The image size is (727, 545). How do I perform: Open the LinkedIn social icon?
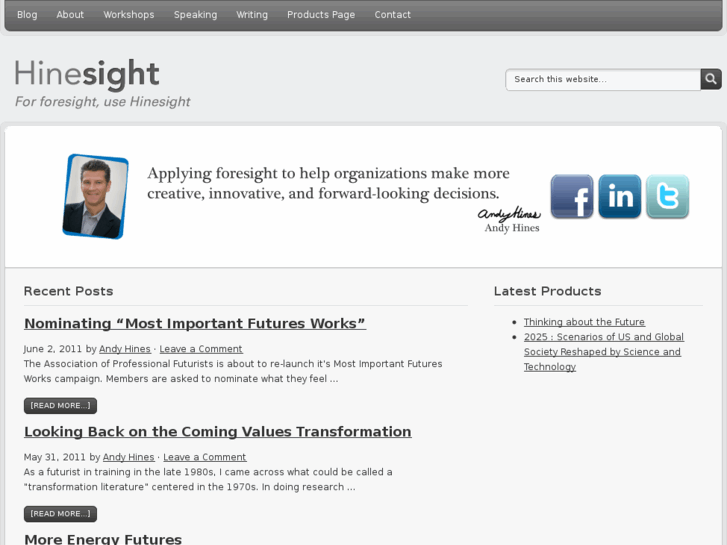coord(619,197)
